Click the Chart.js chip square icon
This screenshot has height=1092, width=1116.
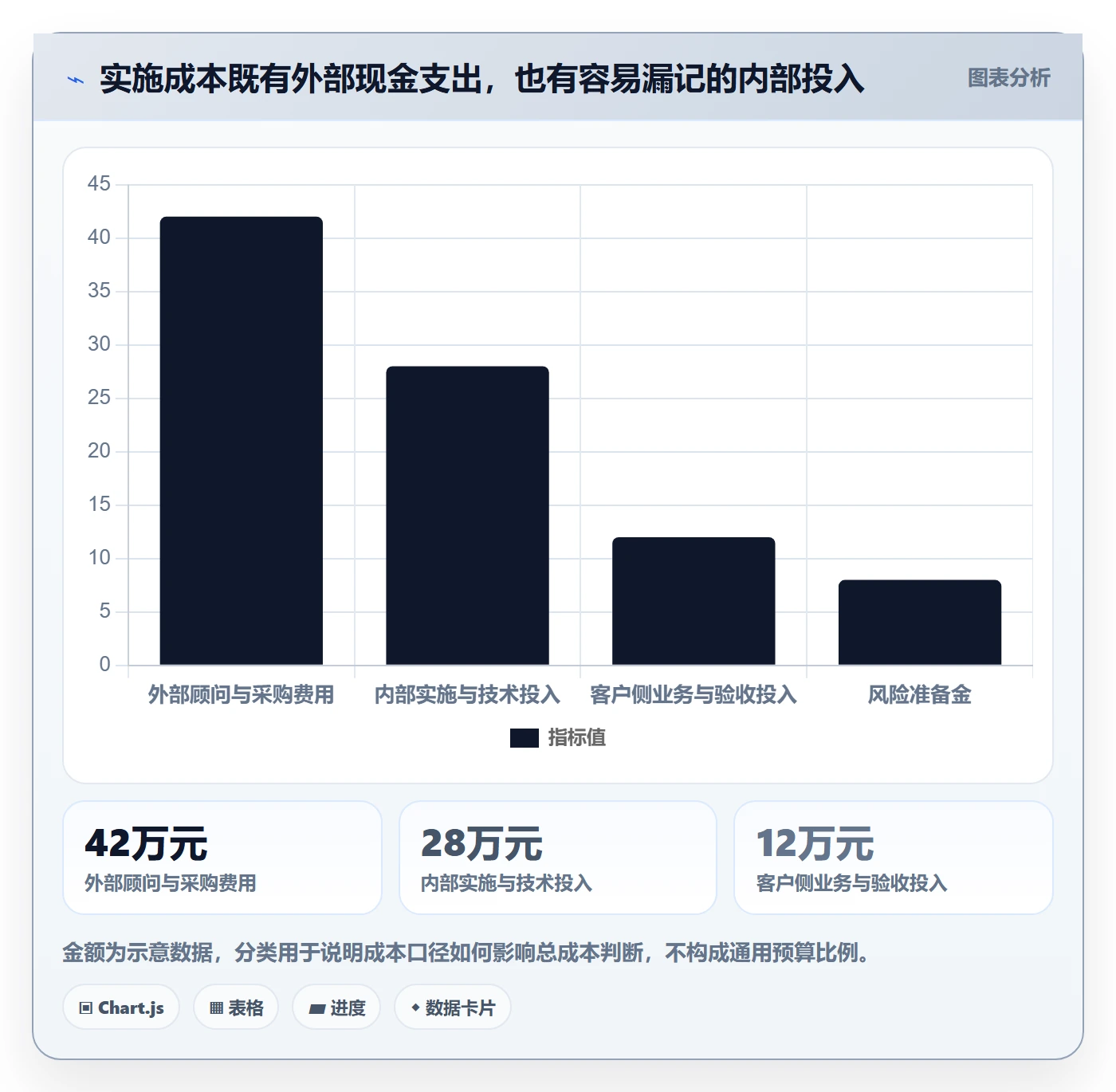(86, 1008)
